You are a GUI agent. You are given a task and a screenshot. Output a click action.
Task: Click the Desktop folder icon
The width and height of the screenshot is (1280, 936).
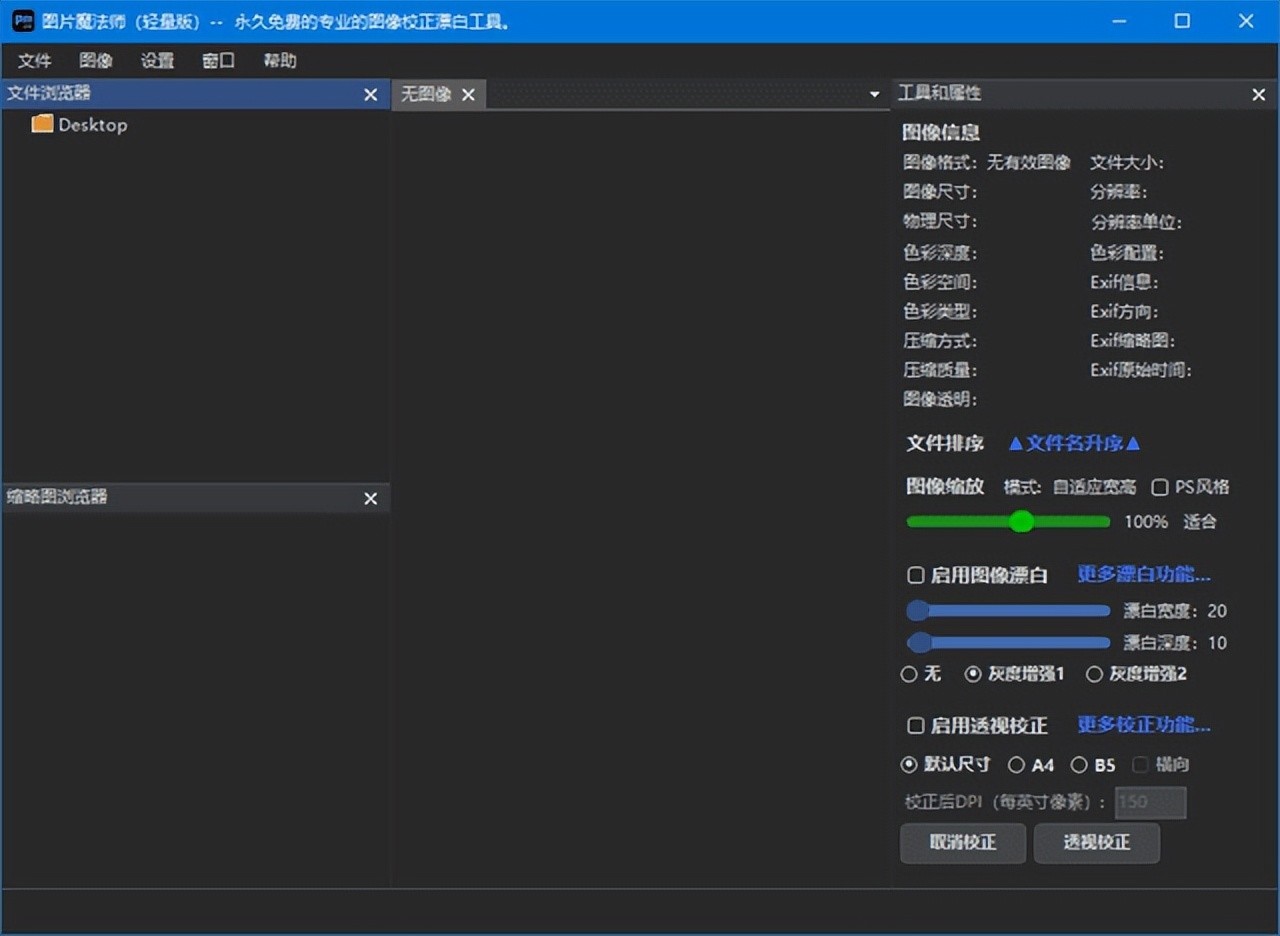point(42,124)
